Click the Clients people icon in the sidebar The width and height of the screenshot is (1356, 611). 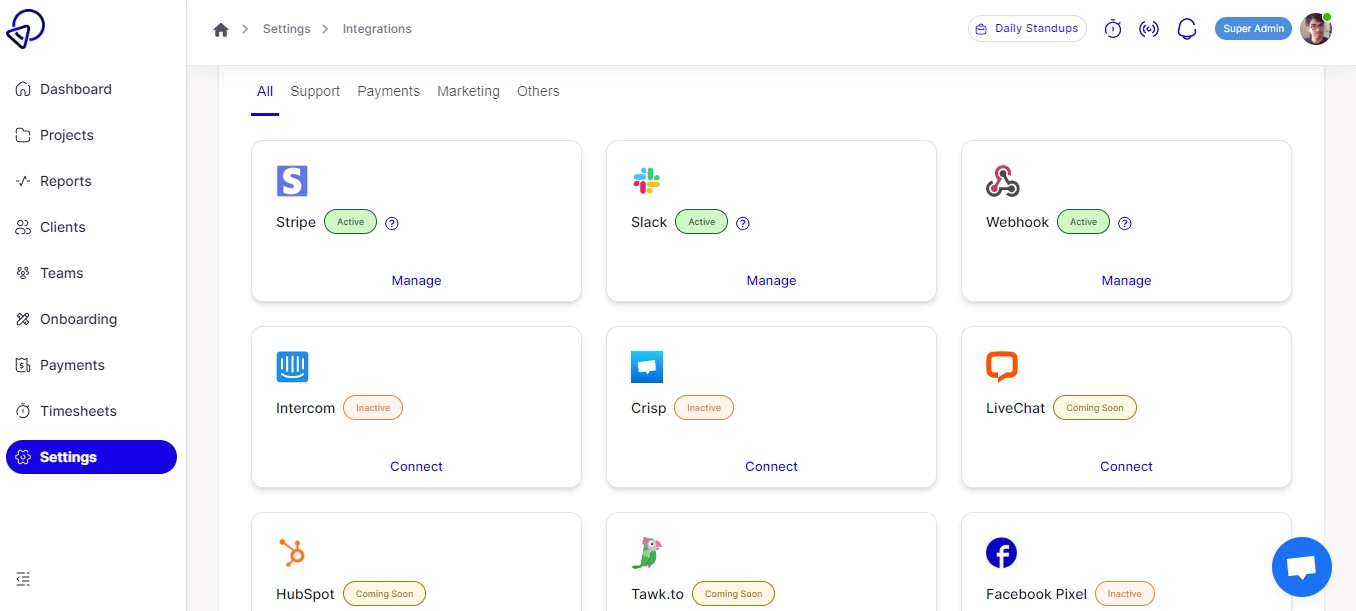click(x=23, y=227)
